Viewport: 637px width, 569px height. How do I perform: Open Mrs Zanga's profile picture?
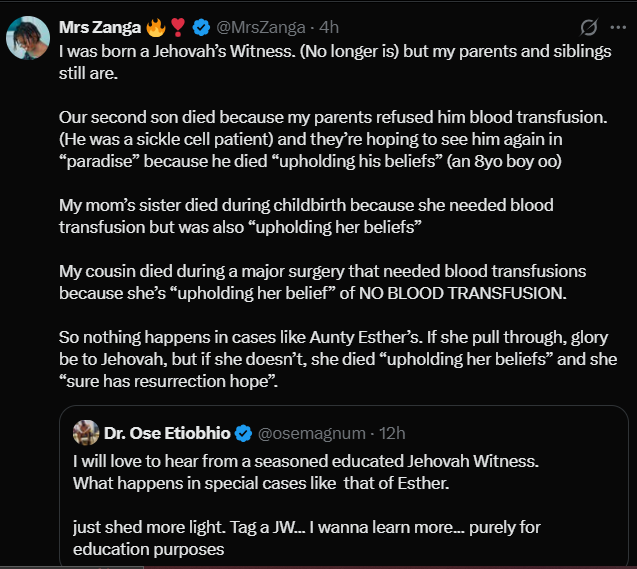[x=28, y=38]
